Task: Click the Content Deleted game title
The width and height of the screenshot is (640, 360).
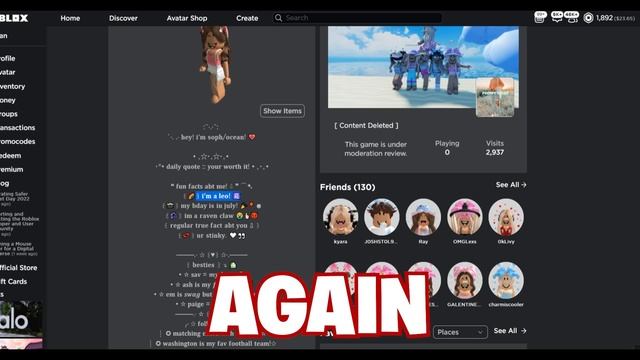Action: [x=366, y=126]
